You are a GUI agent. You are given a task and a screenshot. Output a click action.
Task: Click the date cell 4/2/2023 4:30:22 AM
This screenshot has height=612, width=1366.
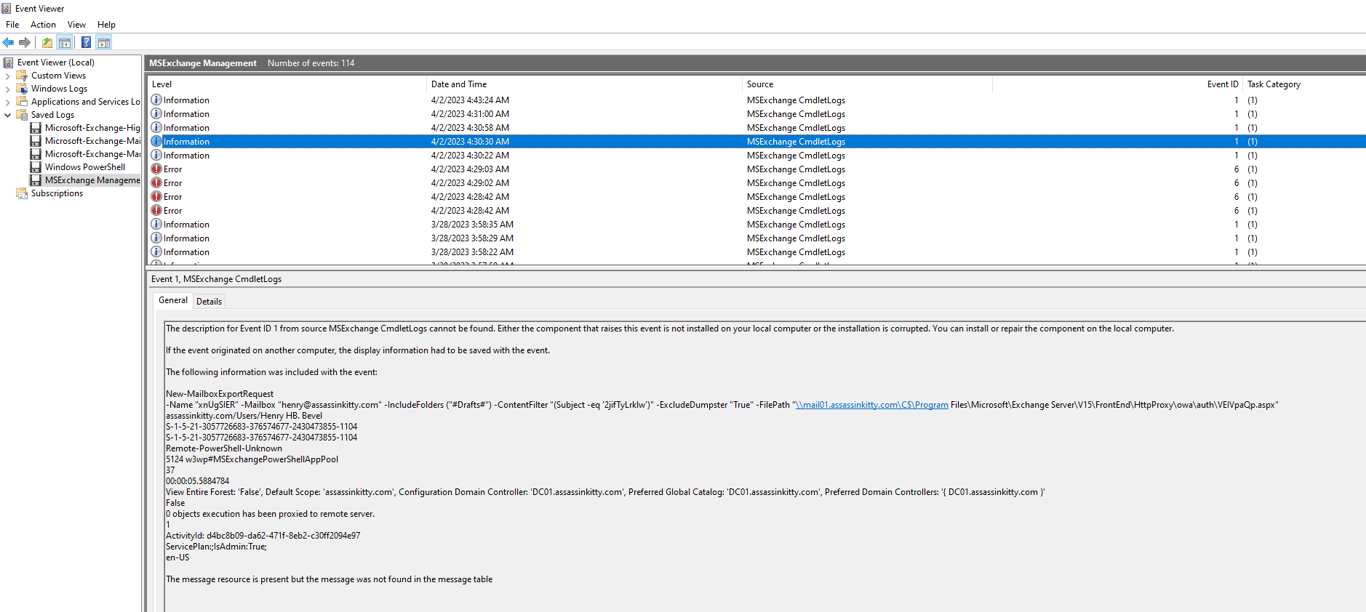tap(470, 155)
